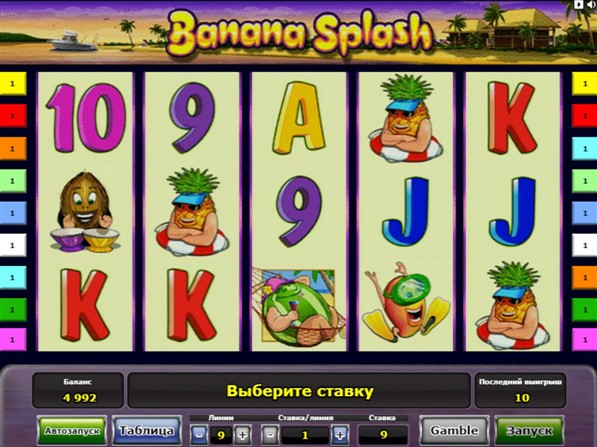Start the spin with Запуск button

tap(529, 431)
